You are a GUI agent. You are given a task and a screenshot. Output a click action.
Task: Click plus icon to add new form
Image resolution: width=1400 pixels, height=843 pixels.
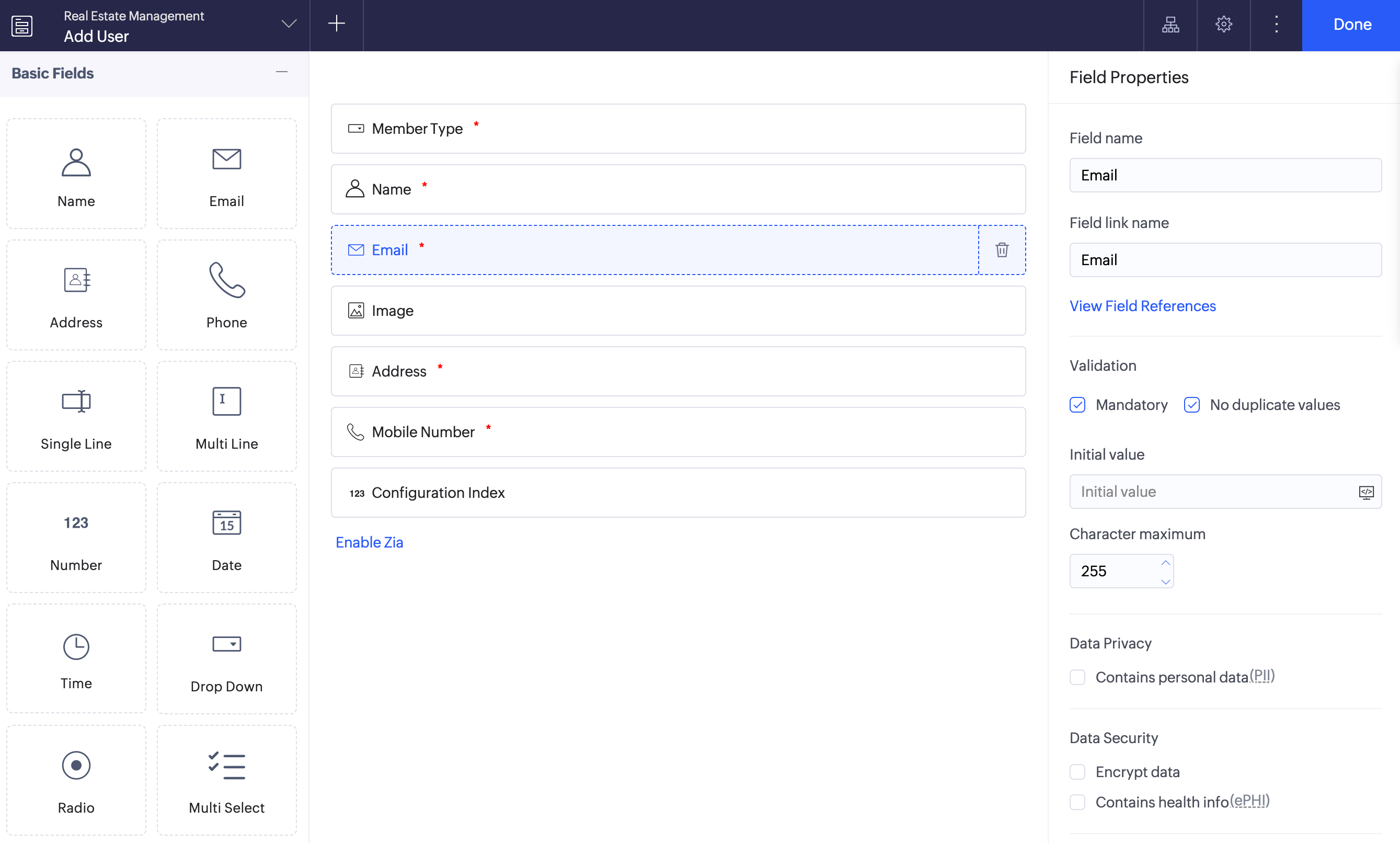[337, 24]
